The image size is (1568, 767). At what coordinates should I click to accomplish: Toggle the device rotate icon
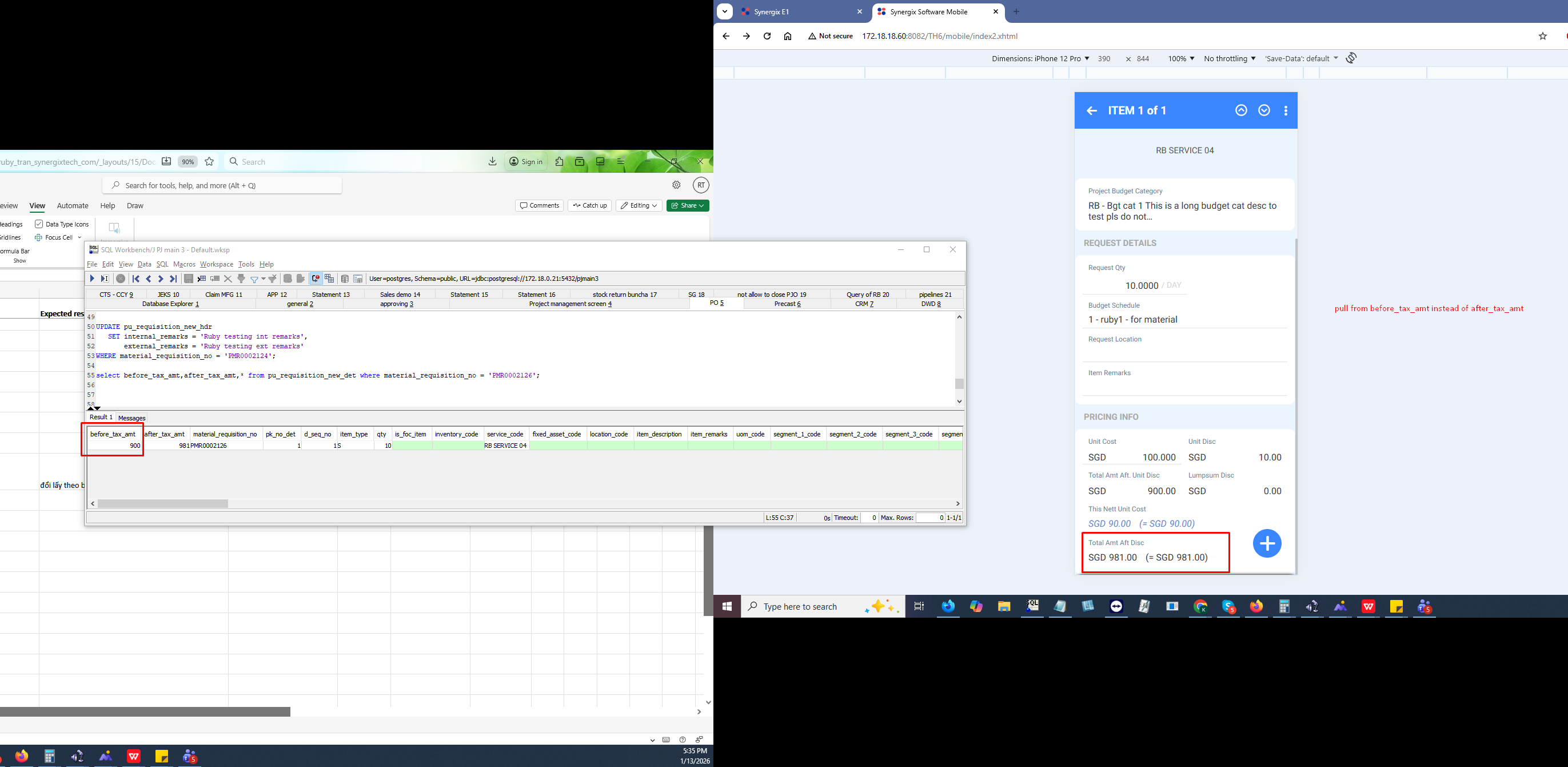coord(1351,58)
